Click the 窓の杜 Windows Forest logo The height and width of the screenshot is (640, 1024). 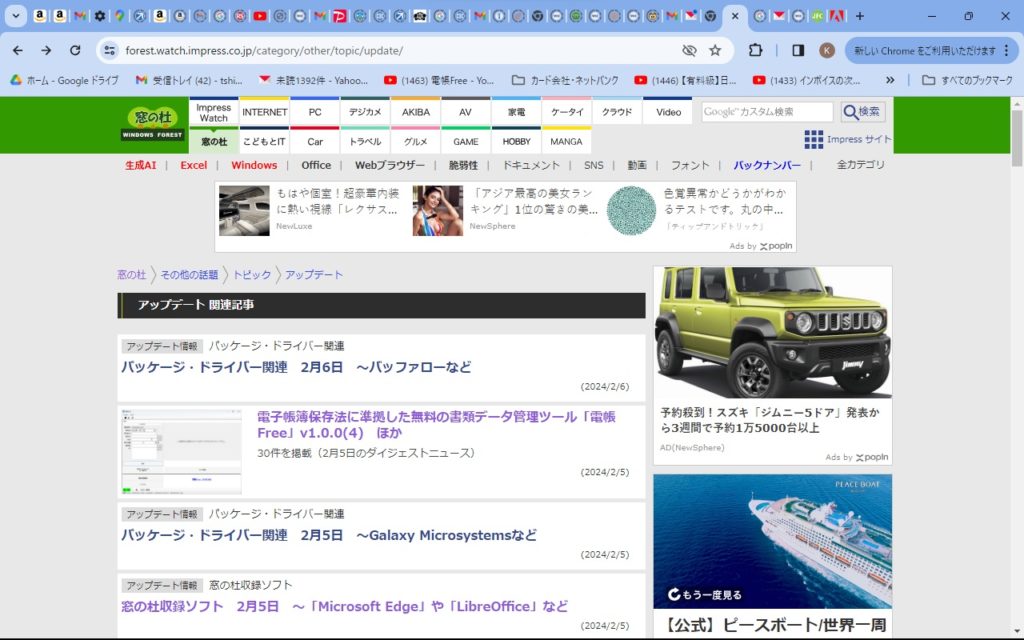153,123
